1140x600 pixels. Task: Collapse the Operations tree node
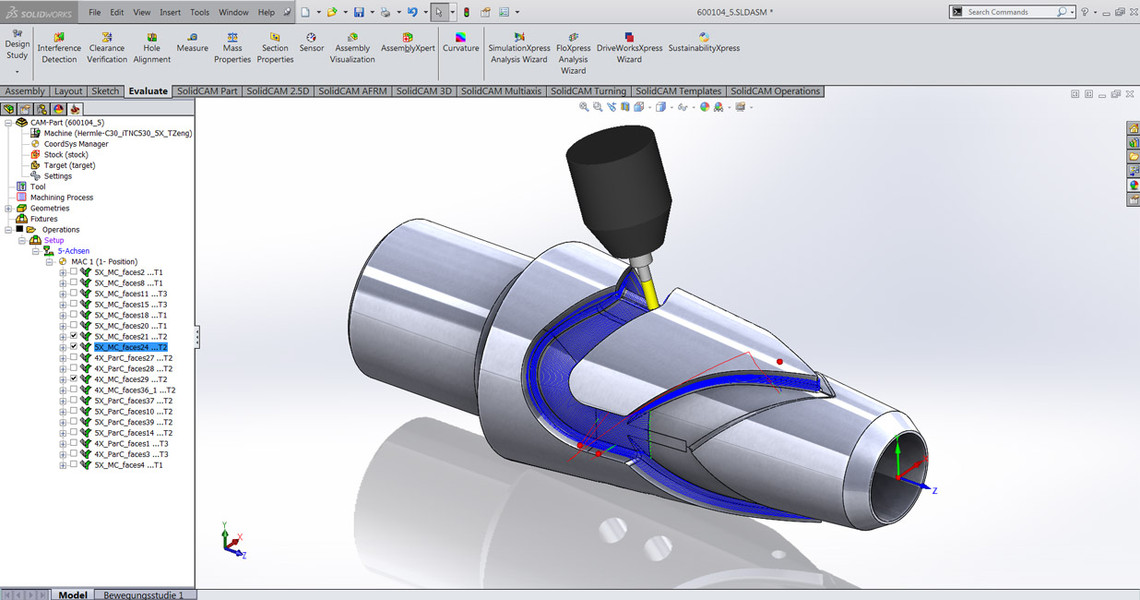coord(9,229)
